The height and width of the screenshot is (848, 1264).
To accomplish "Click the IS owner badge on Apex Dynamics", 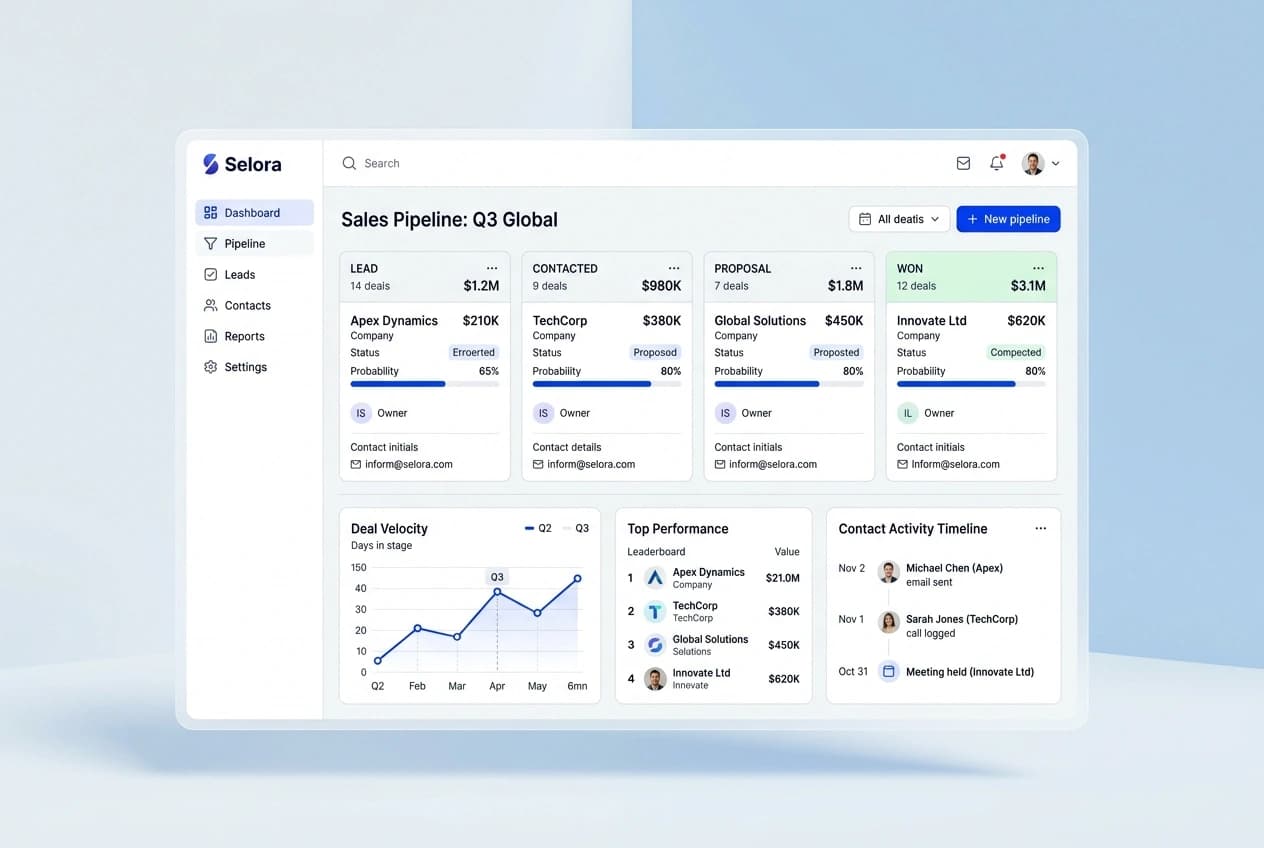I will coord(361,413).
